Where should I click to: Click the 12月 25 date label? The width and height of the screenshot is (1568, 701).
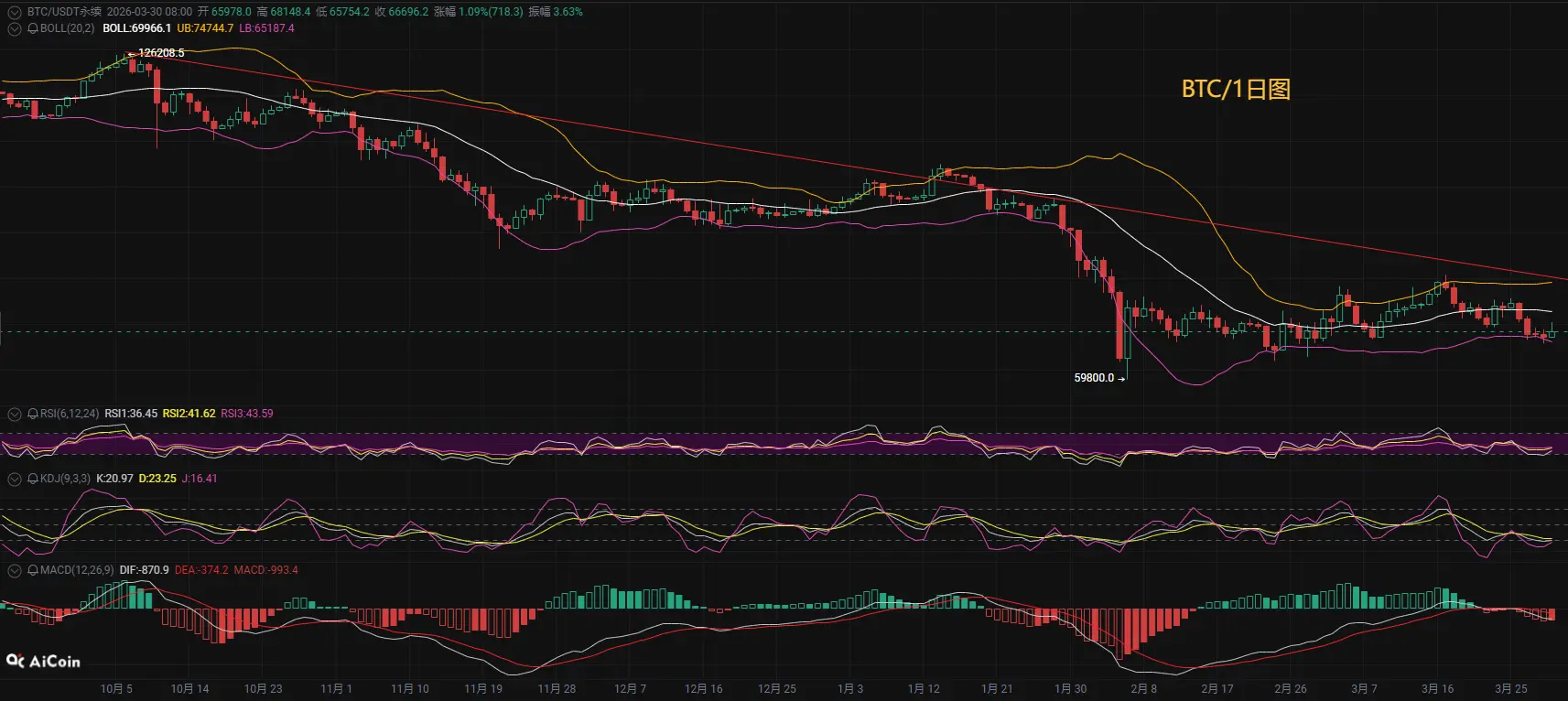[776, 689]
